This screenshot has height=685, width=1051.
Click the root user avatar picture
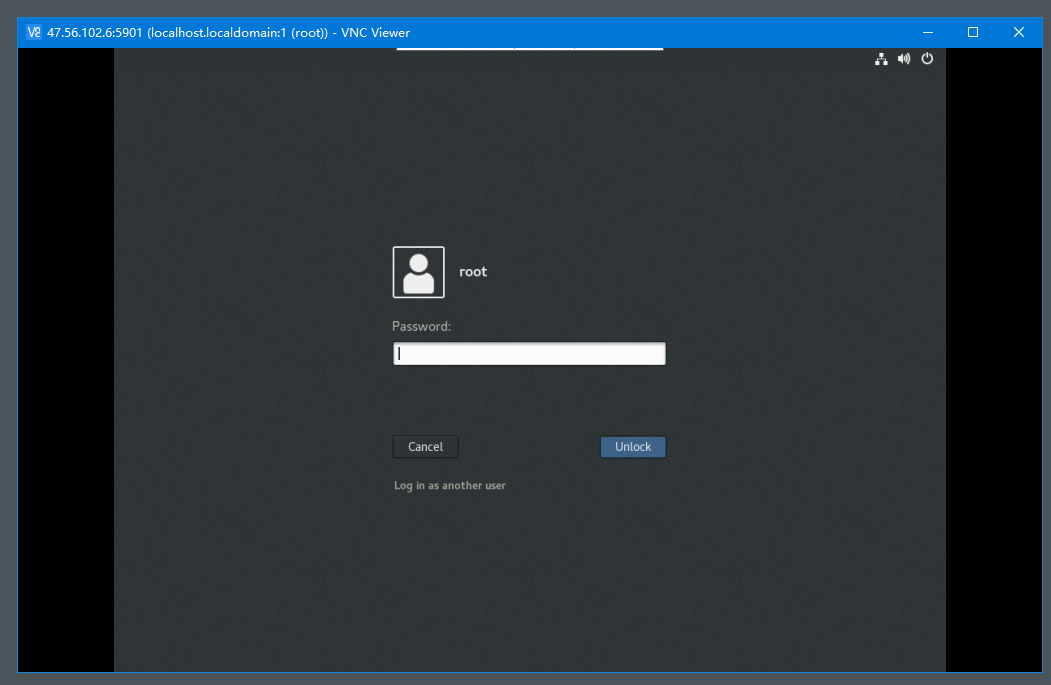418,272
